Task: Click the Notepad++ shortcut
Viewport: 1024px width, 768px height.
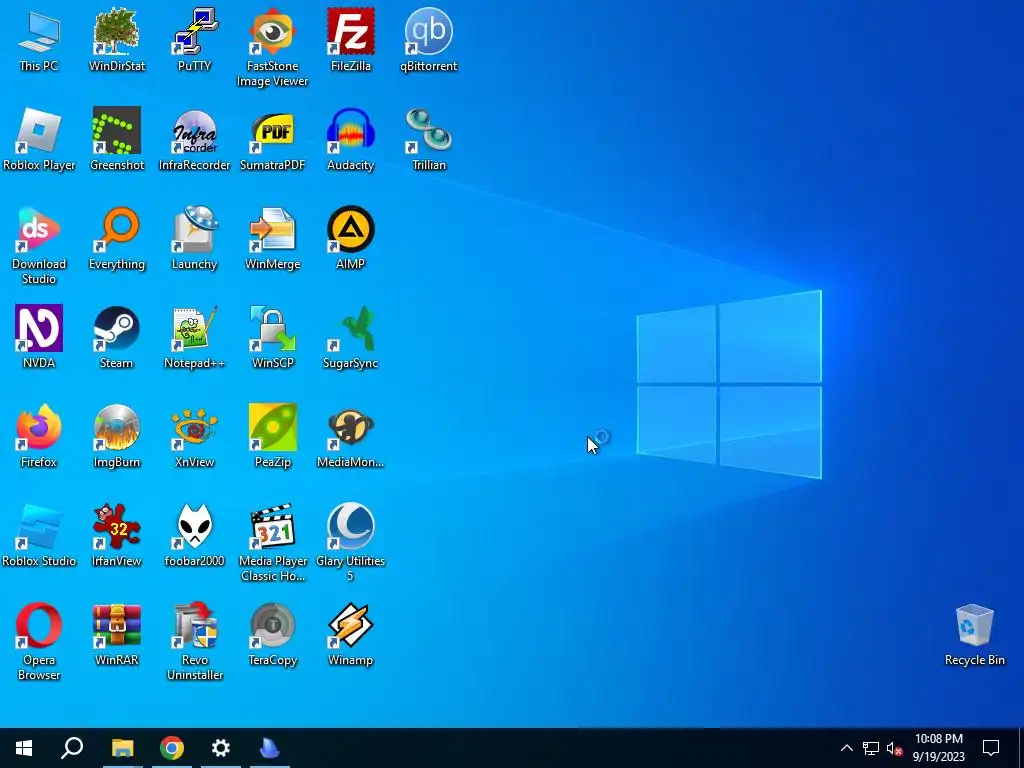Action: pyautogui.click(x=195, y=337)
